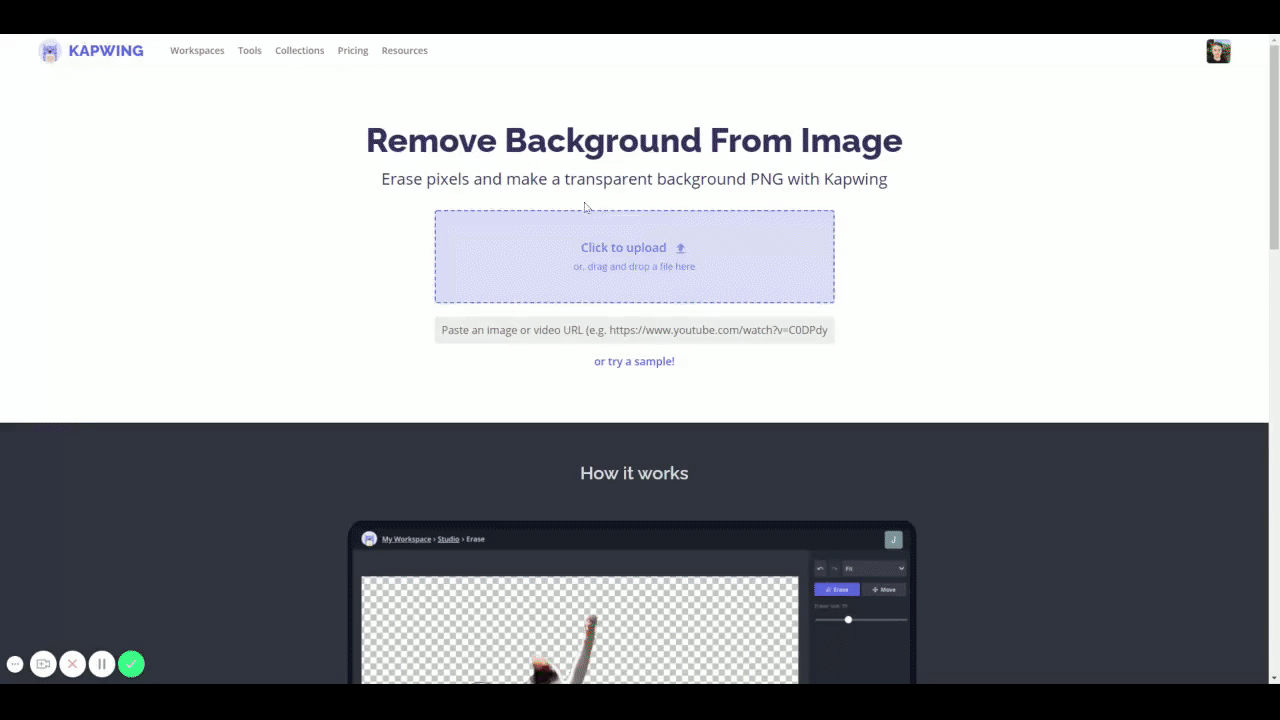
Task: Toggle the recorder camera button
Action: [x=43, y=664]
